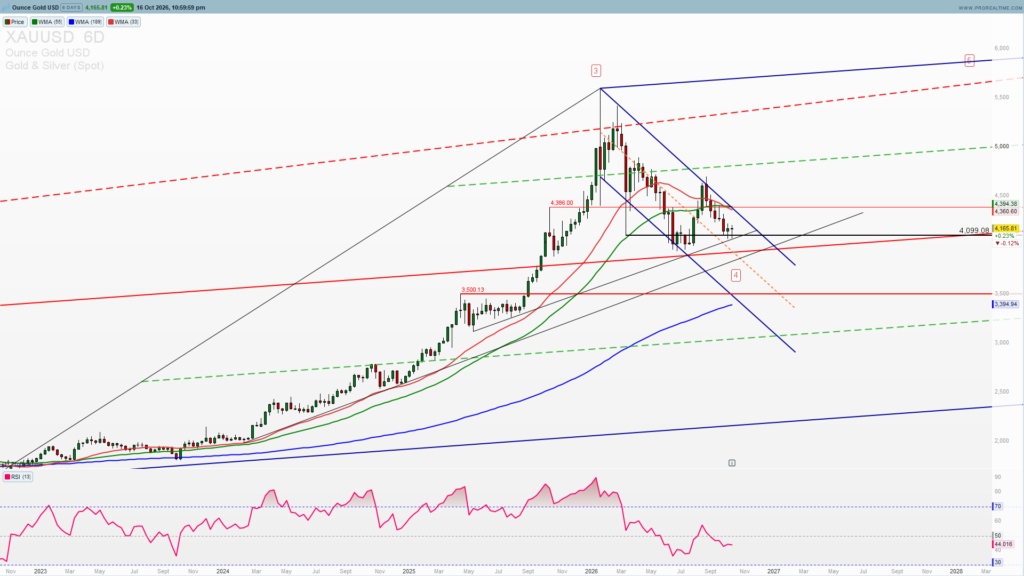Open the WWW.PROREALTIME.COM link
The height and width of the screenshot is (576, 1024).
(x=989, y=8)
